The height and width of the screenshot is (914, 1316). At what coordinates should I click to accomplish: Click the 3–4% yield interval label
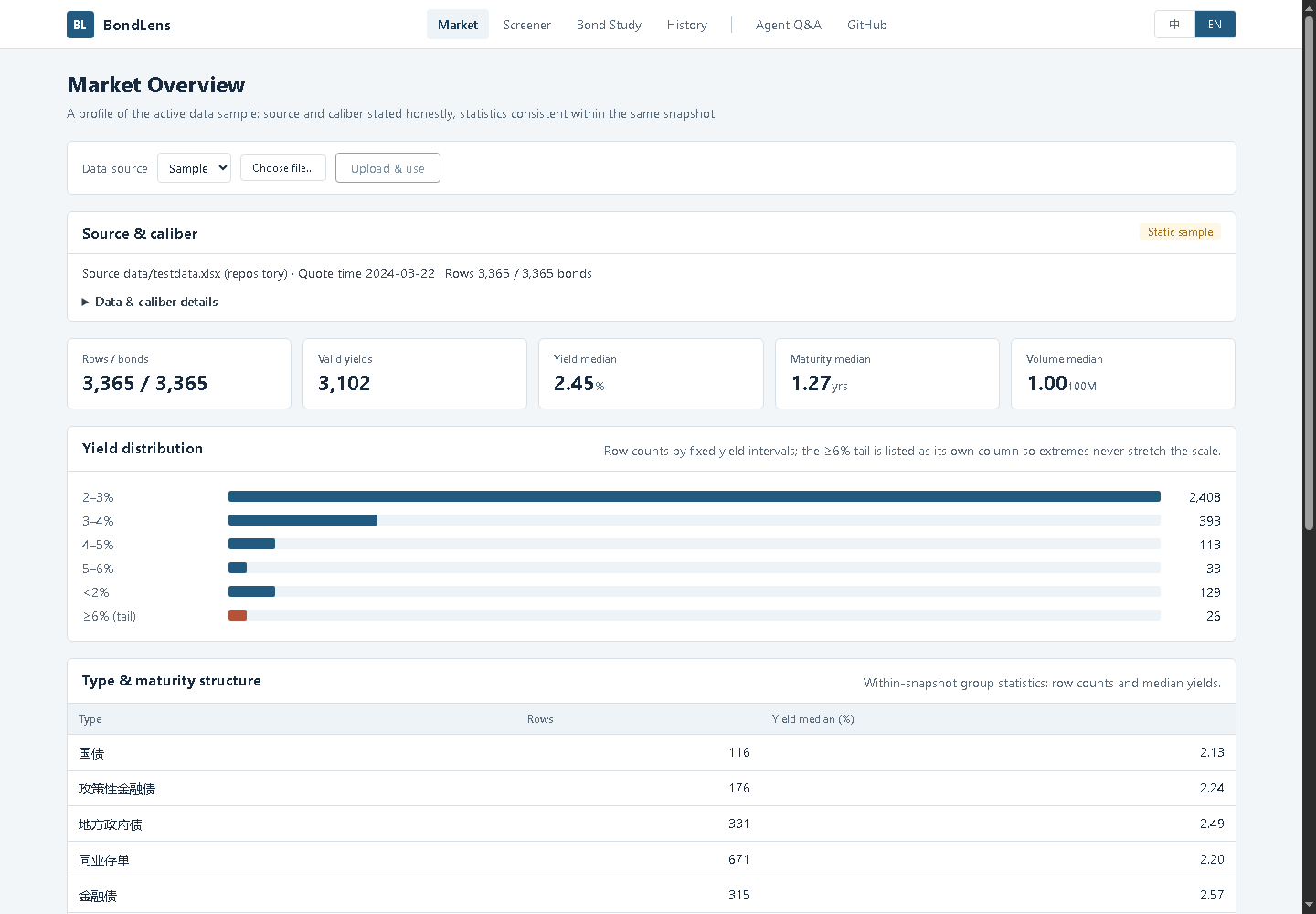click(98, 521)
